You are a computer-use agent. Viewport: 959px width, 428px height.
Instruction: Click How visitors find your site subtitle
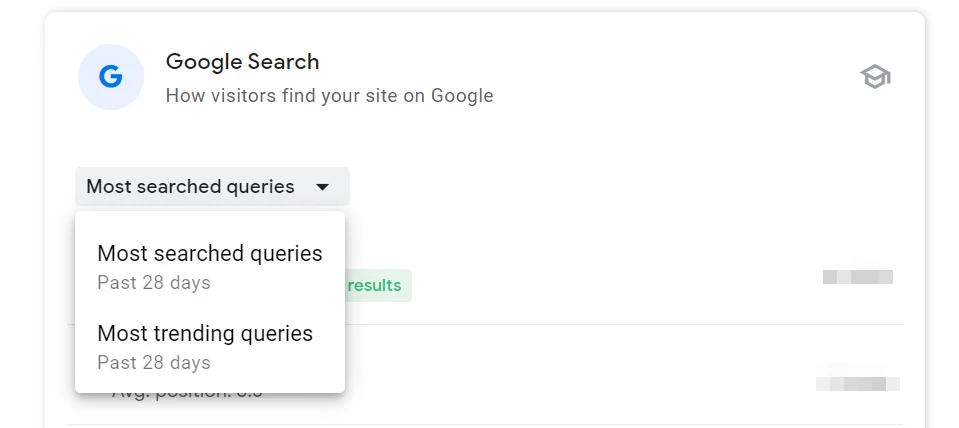click(x=329, y=96)
